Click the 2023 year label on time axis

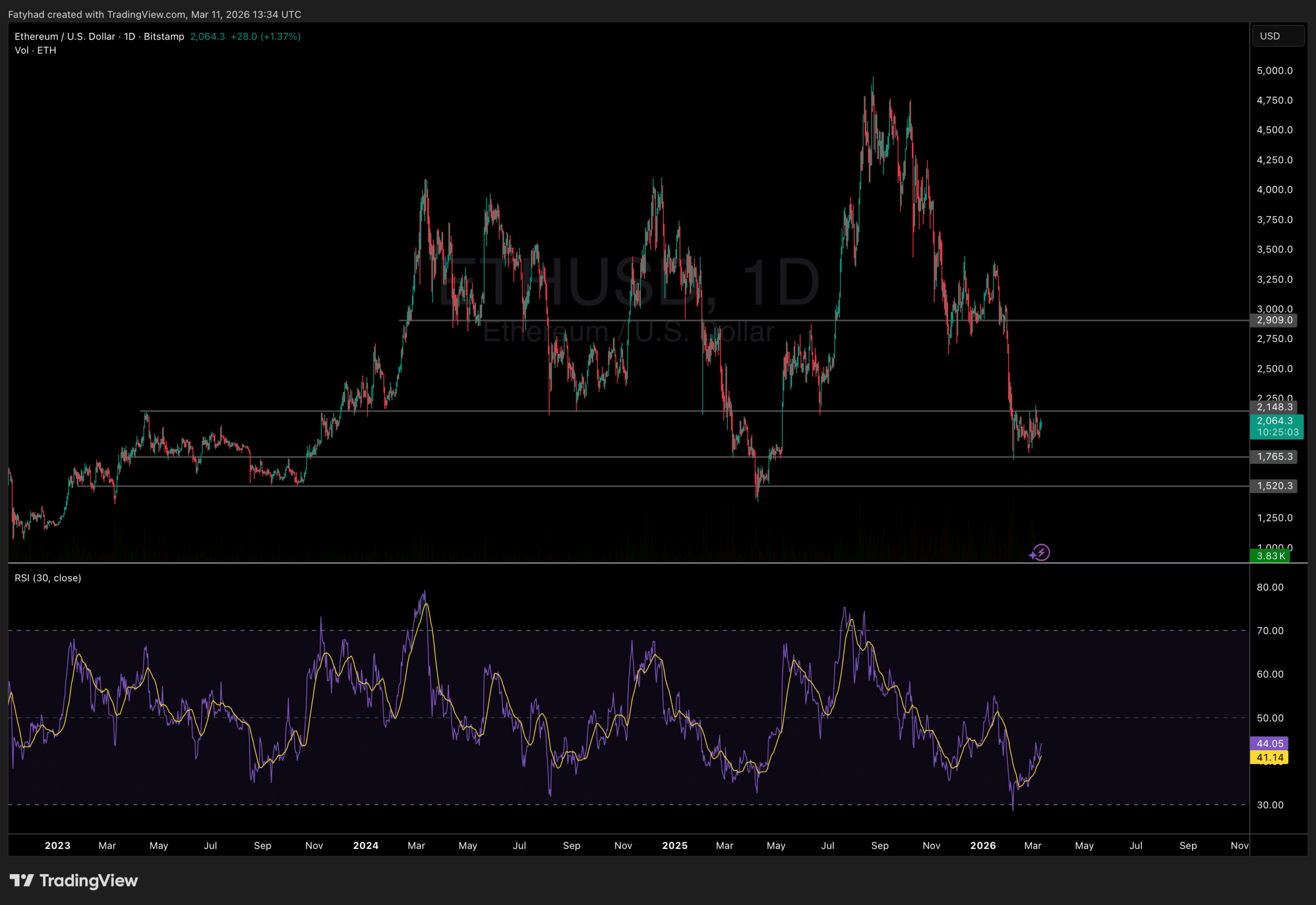point(57,846)
